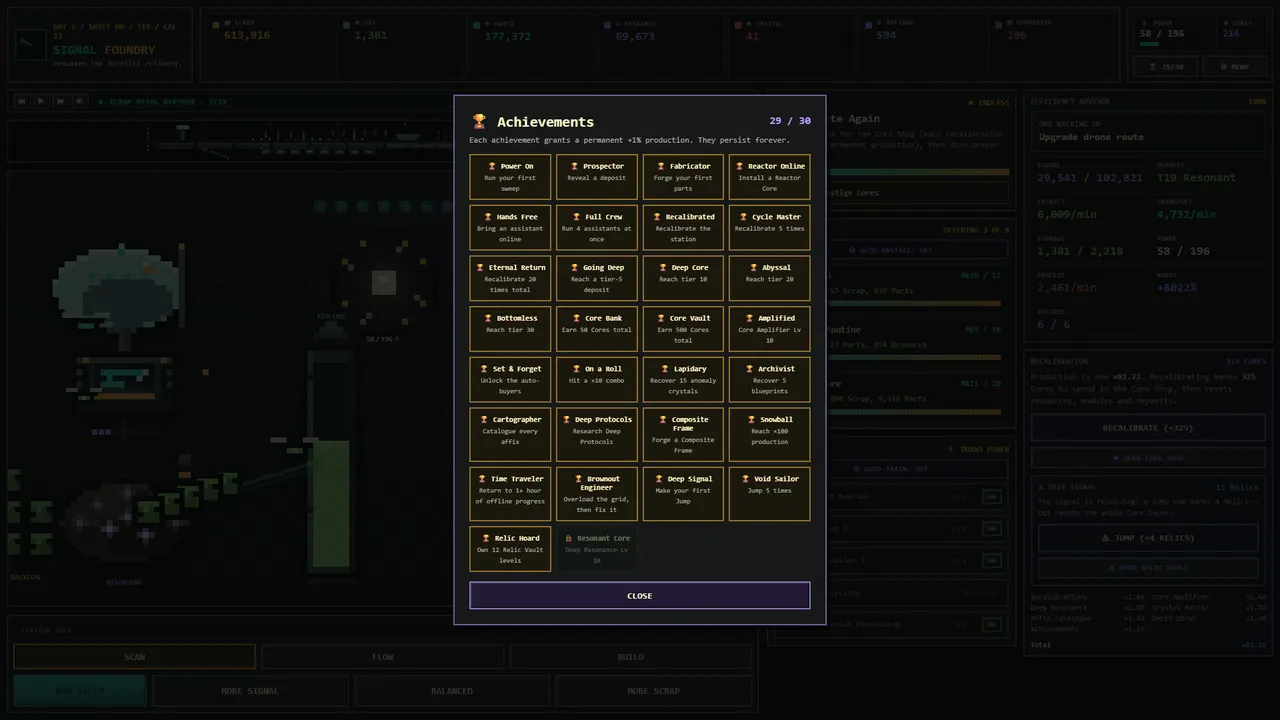
Task: Click the Cartographer trophy icon
Action: 484,420
